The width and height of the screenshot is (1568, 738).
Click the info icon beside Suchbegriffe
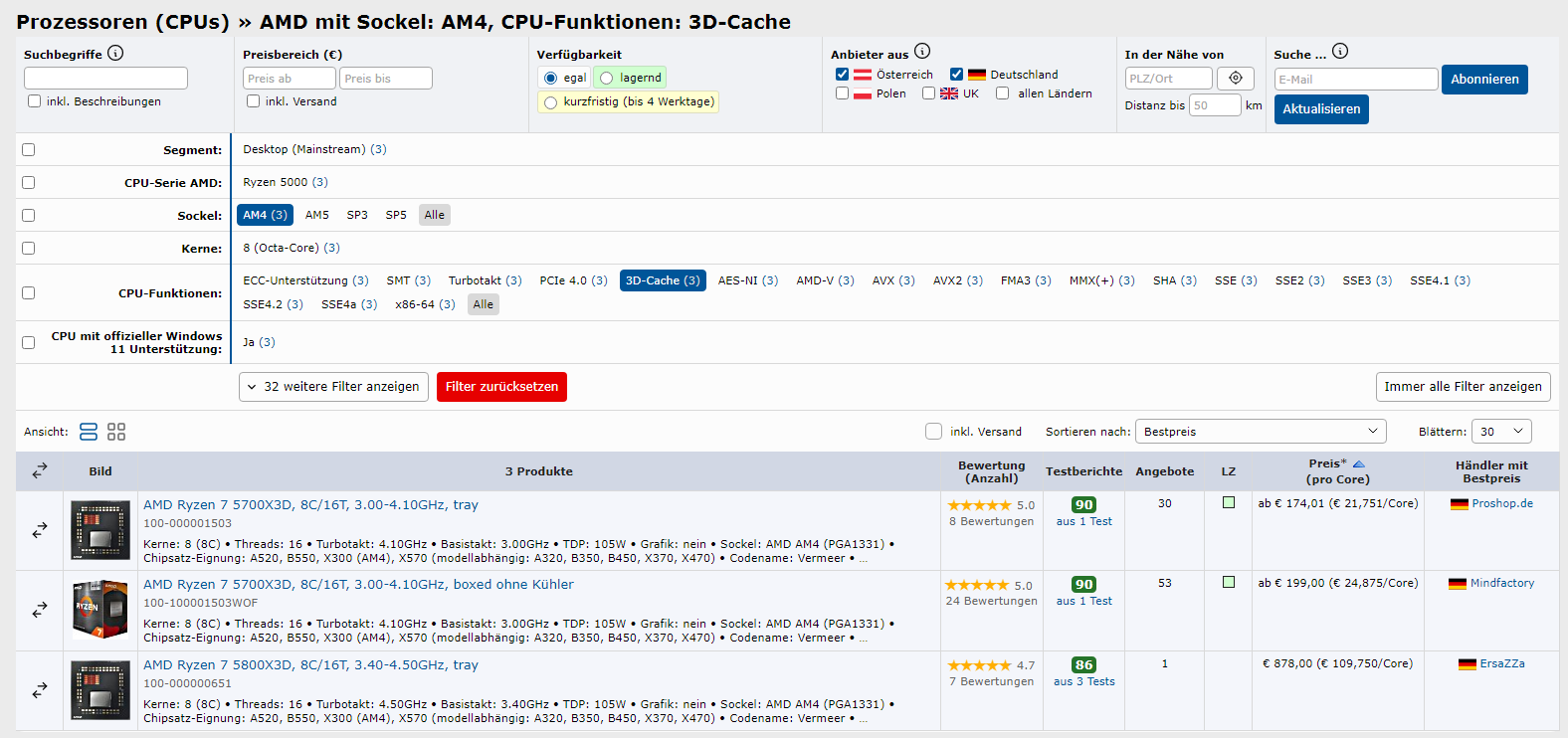[115, 53]
